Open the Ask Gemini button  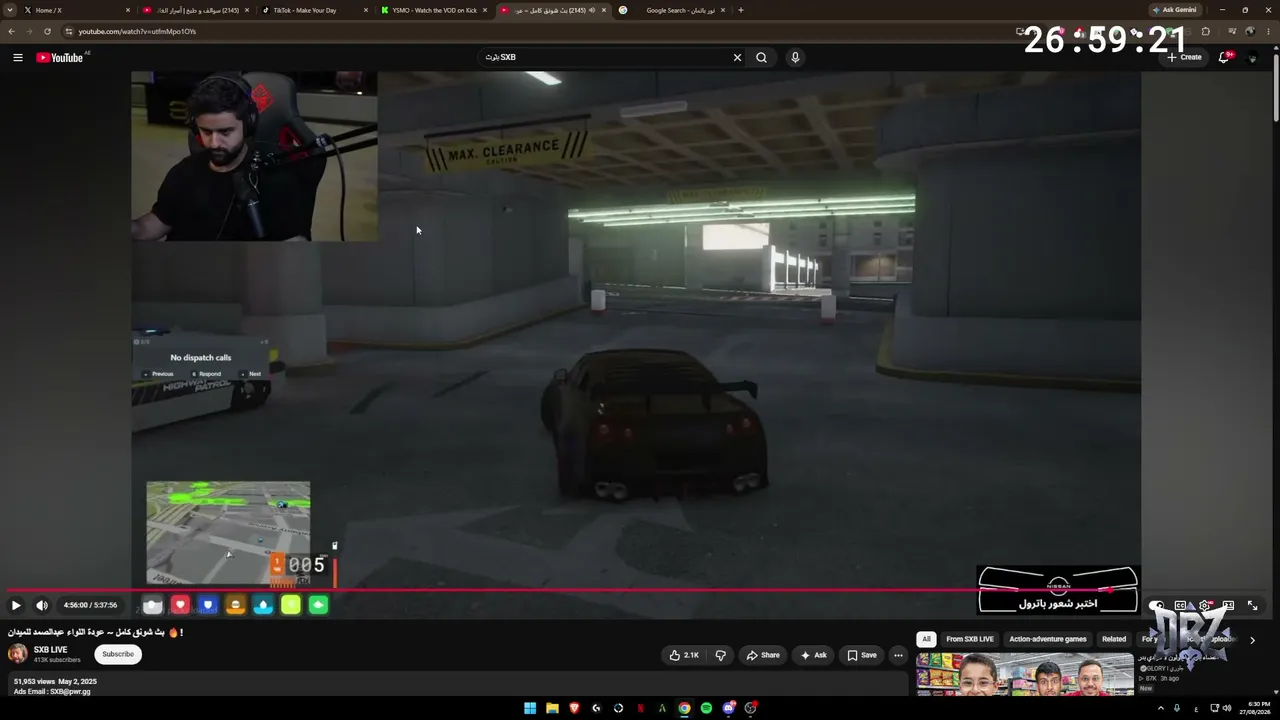click(x=1175, y=10)
